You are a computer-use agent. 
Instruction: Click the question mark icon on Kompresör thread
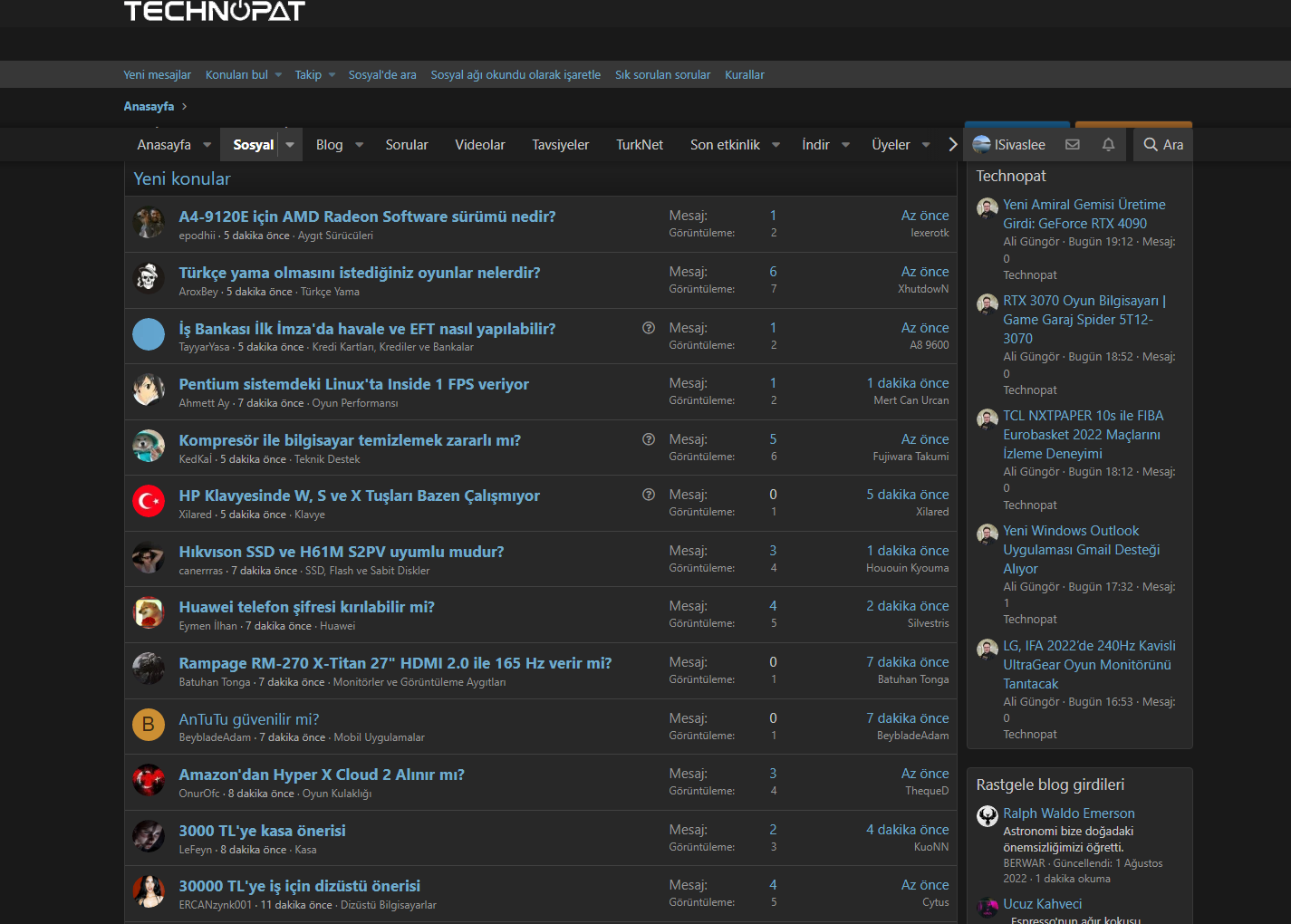click(649, 439)
